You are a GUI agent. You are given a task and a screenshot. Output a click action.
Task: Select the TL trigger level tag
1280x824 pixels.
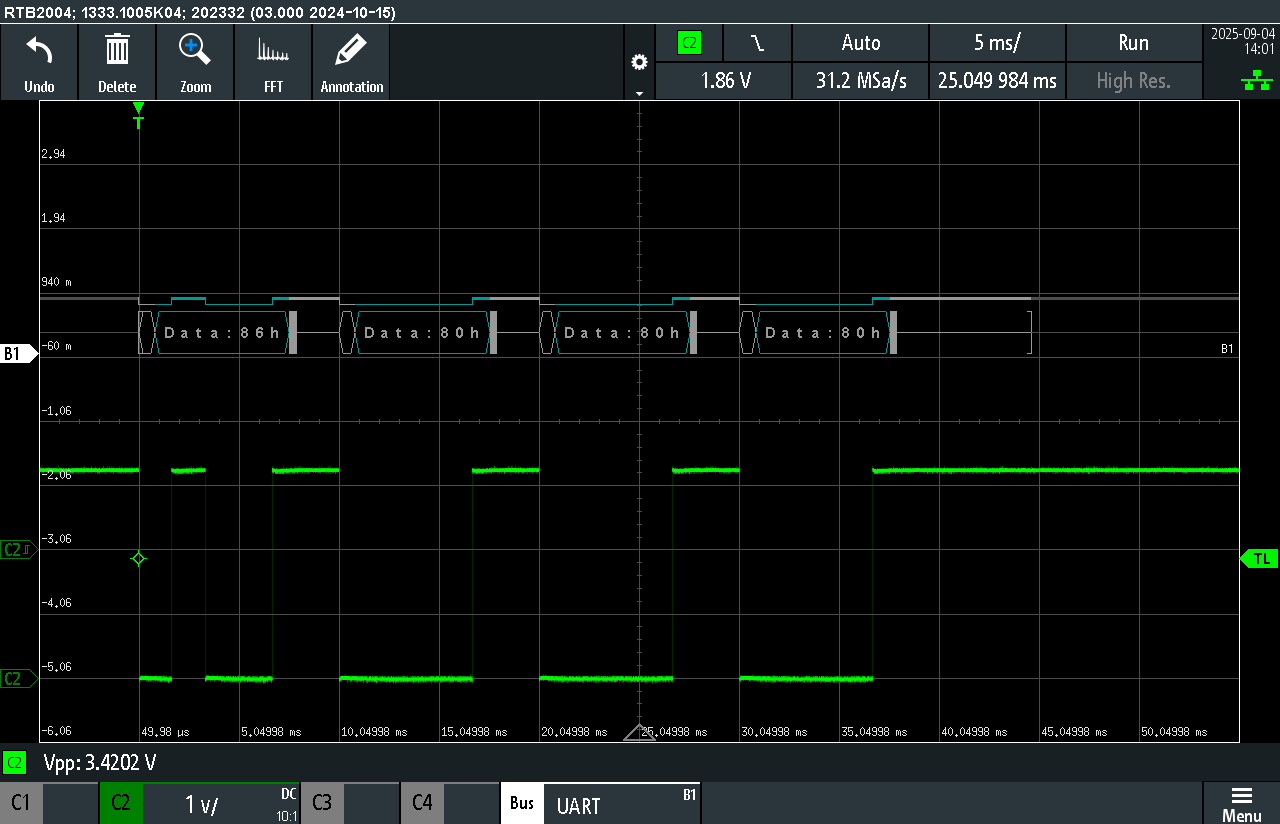(x=1259, y=558)
